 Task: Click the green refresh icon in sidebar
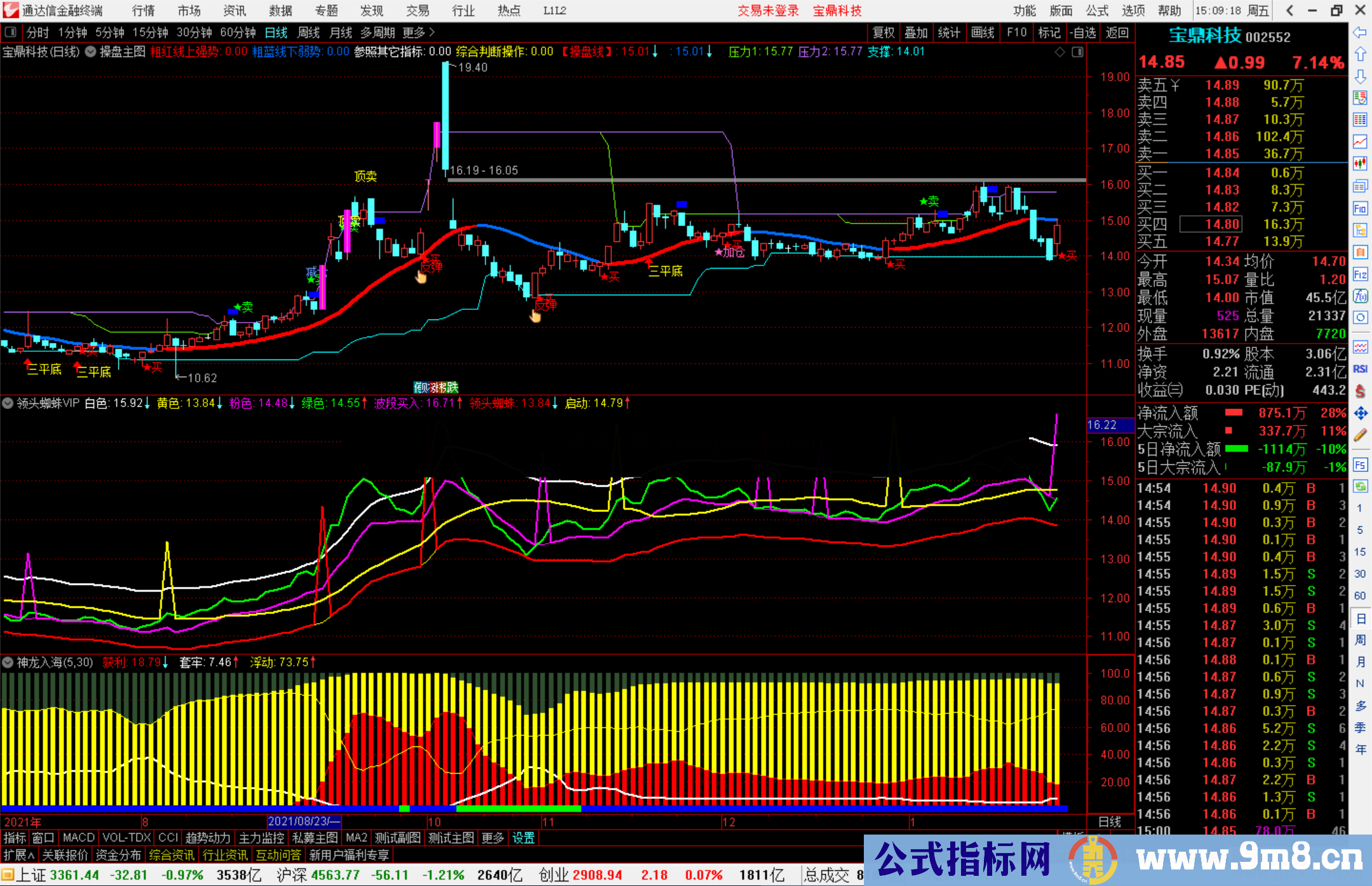1360,487
